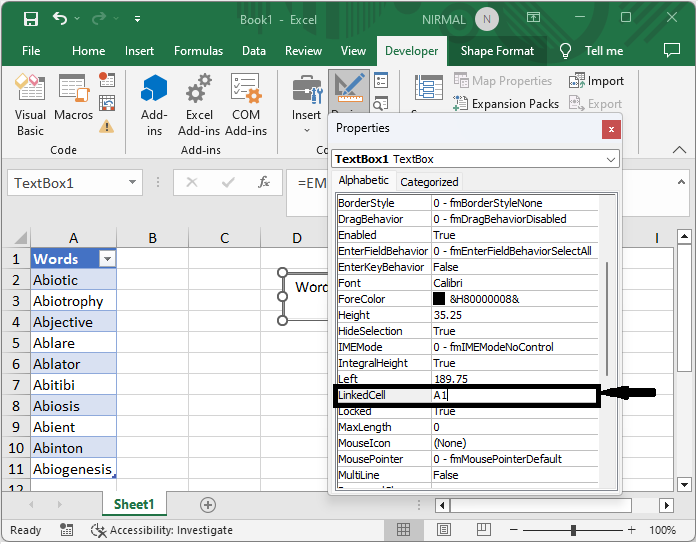Switch to the Data tab
698x544 pixels.
pyautogui.click(x=254, y=51)
